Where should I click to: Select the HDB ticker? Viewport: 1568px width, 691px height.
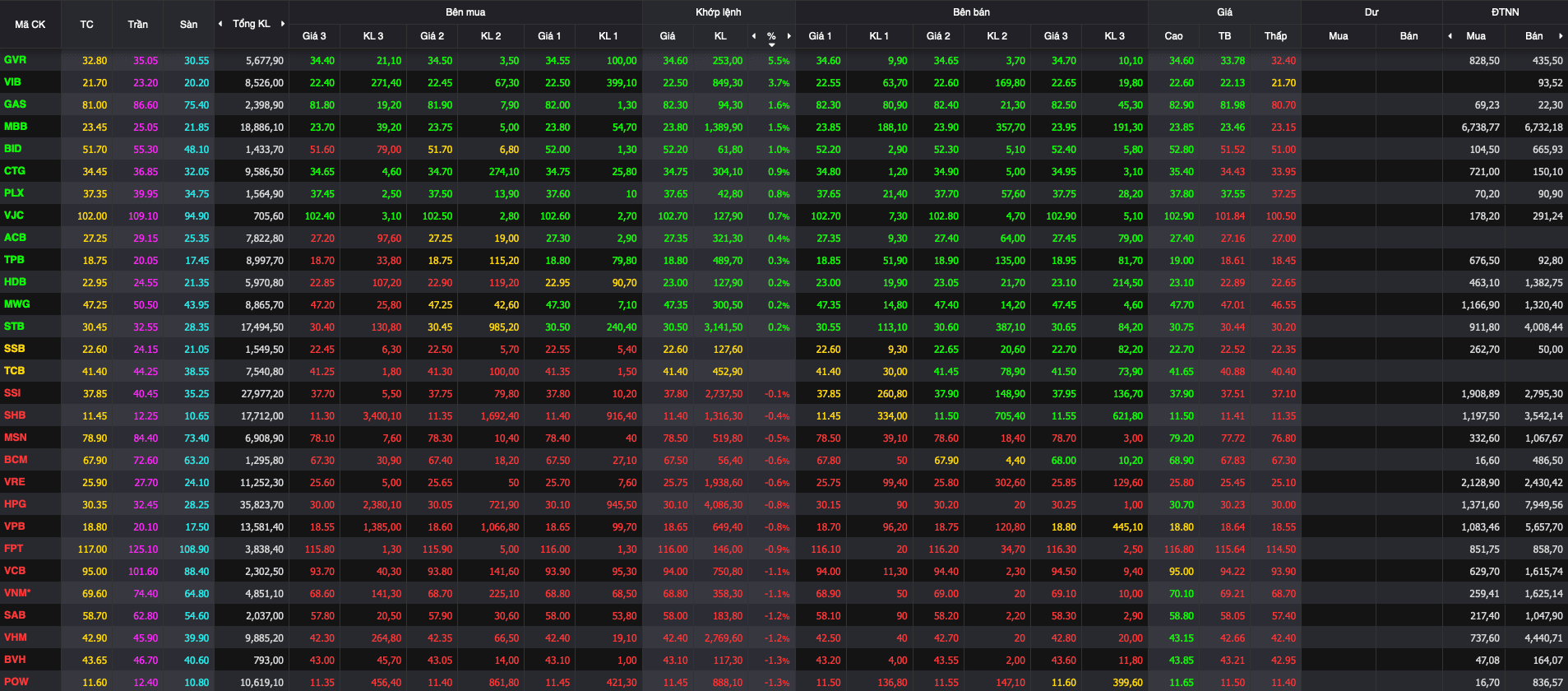coord(15,282)
